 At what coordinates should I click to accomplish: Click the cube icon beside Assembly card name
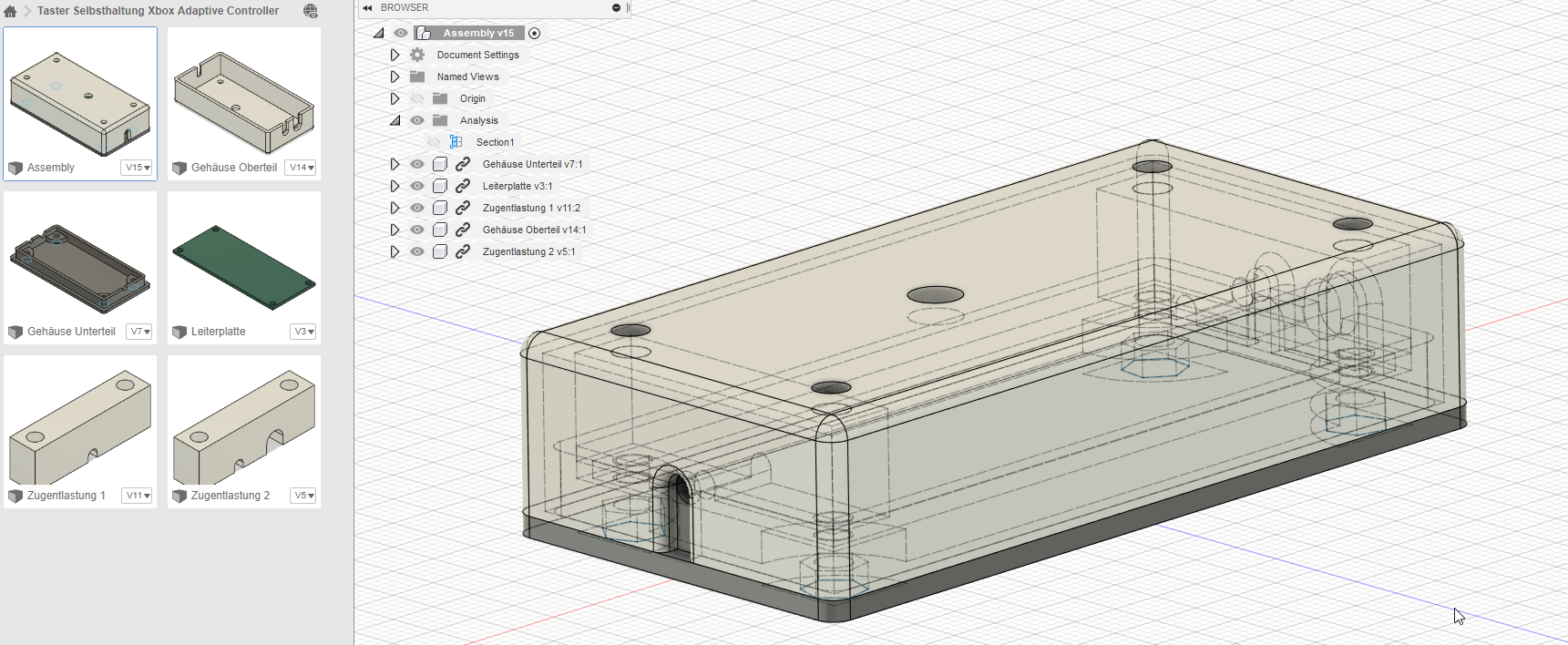(15, 168)
